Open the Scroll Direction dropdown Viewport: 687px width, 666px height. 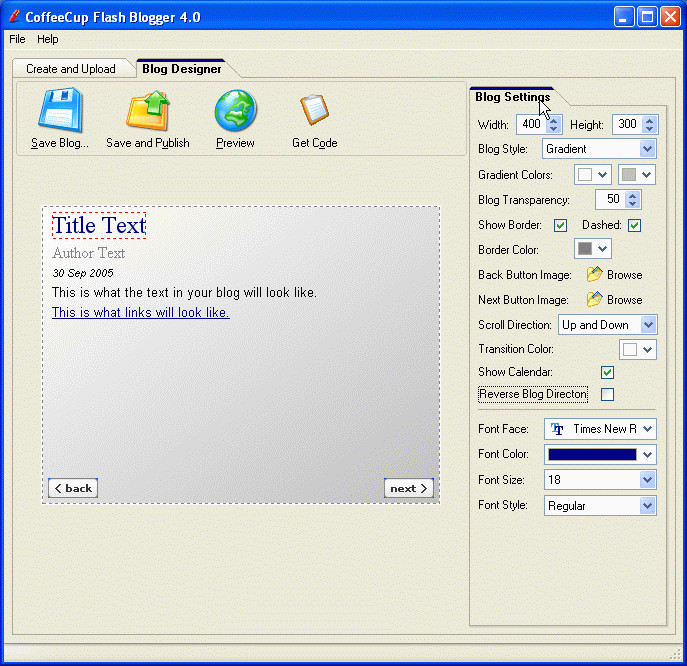pos(648,325)
